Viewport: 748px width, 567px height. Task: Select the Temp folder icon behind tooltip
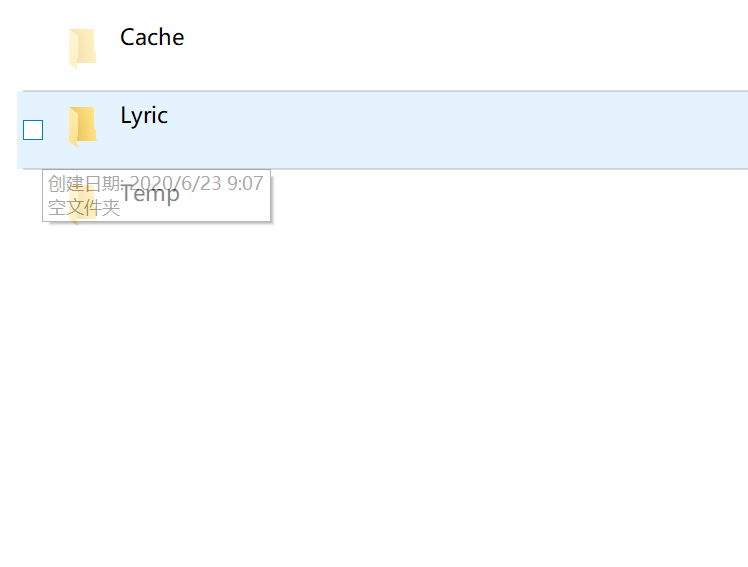[83, 206]
